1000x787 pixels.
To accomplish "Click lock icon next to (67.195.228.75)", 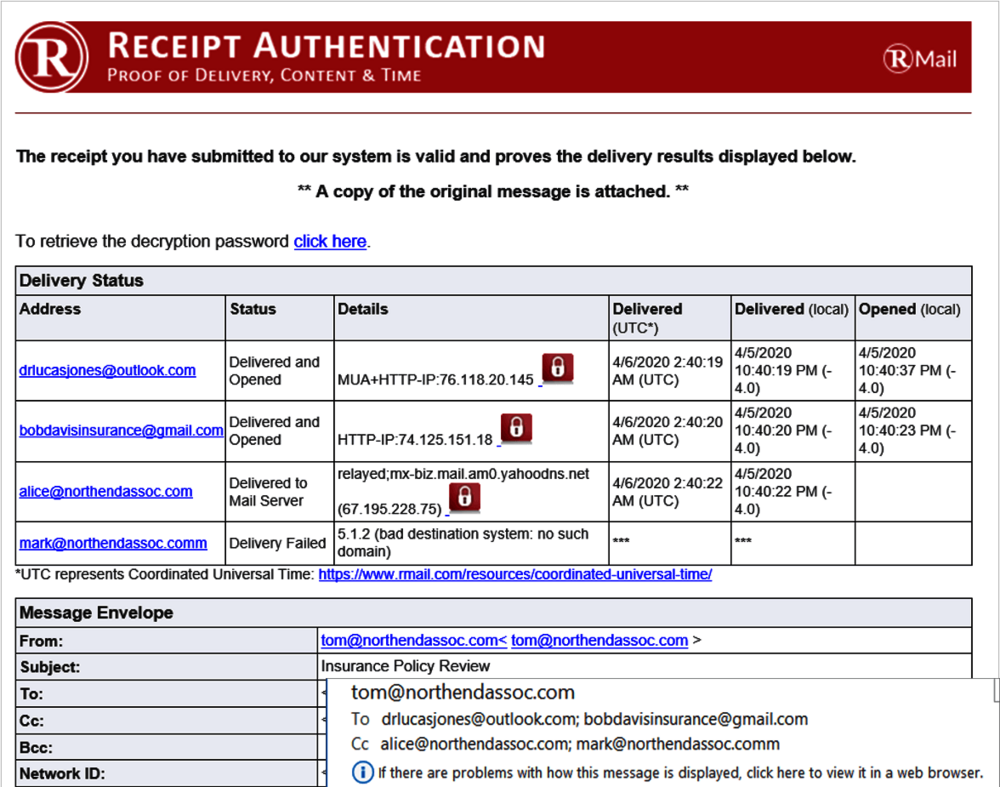I will point(463,497).
